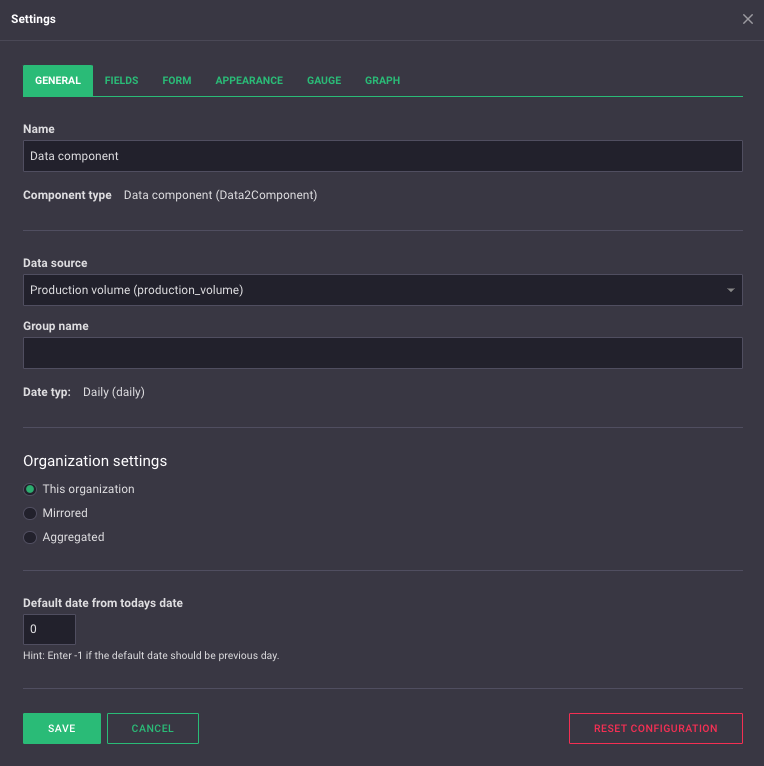Switch to the Gauge tab
Viewport: 764px width, 766px height.
pyautogui.click(x=324, y=81)
